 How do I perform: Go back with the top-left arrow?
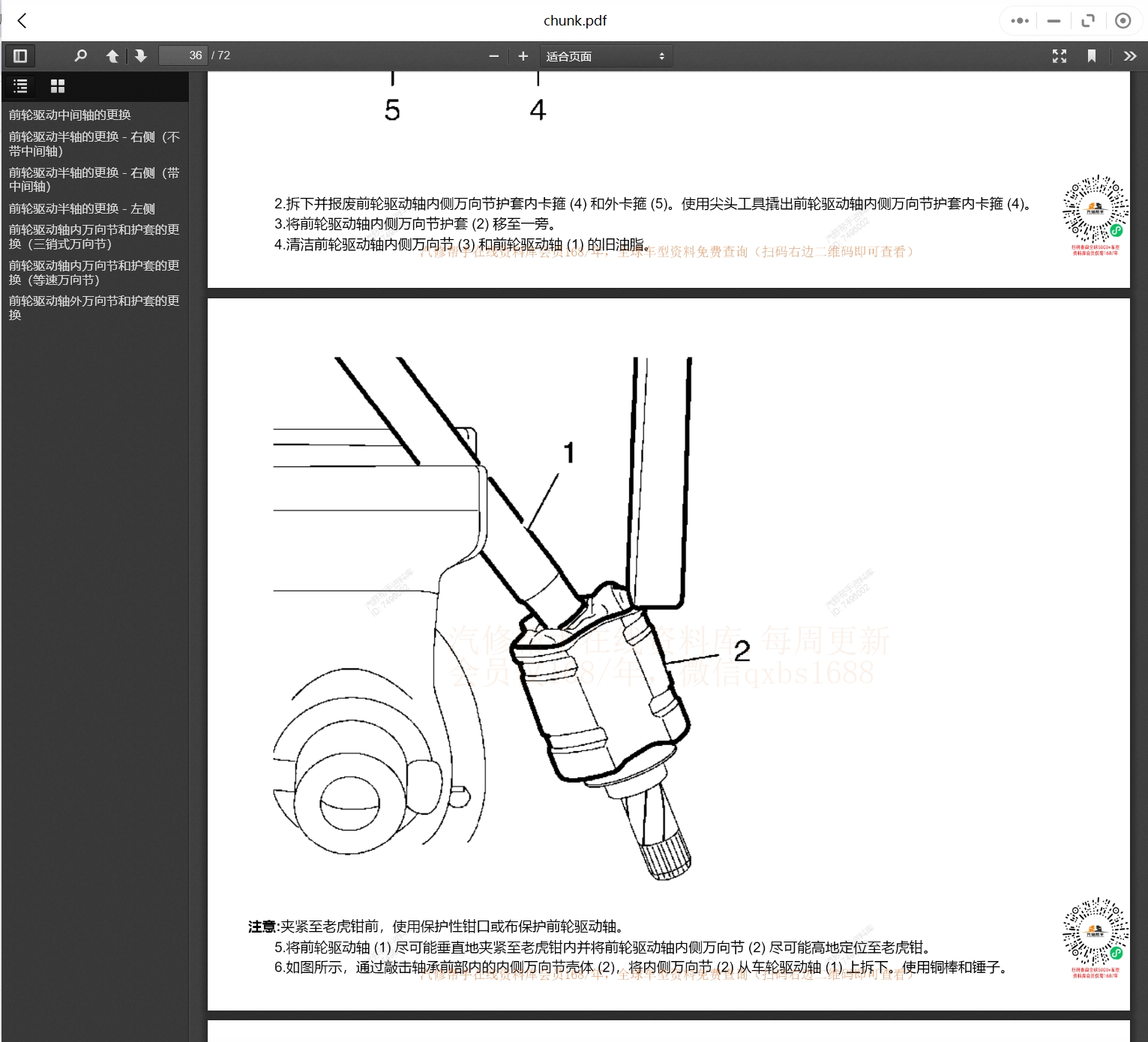(x=22, y=20)
